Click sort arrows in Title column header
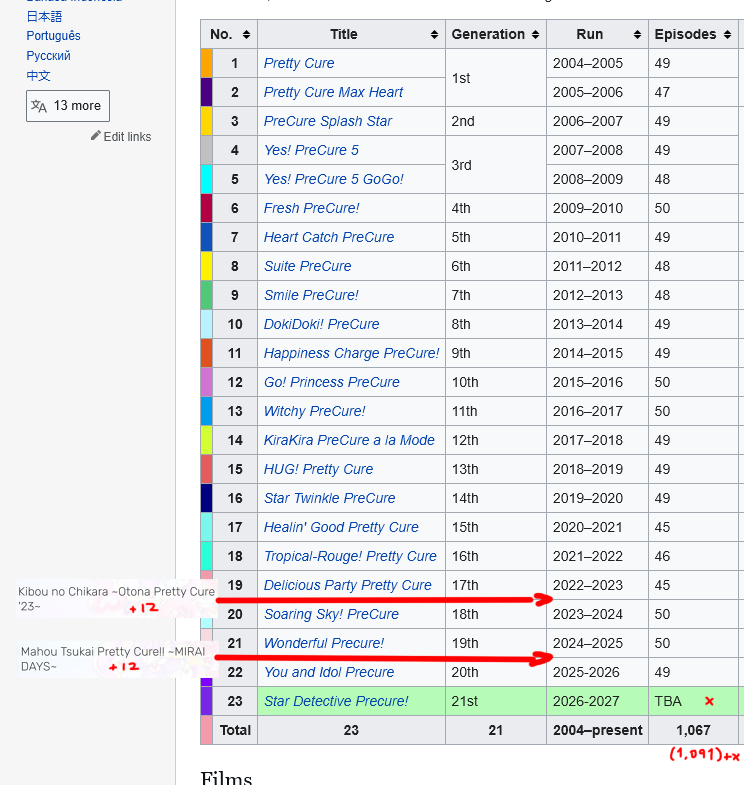The height and width of the screenshot is (785, 744). pyautogui.click(x=435, y=35)
